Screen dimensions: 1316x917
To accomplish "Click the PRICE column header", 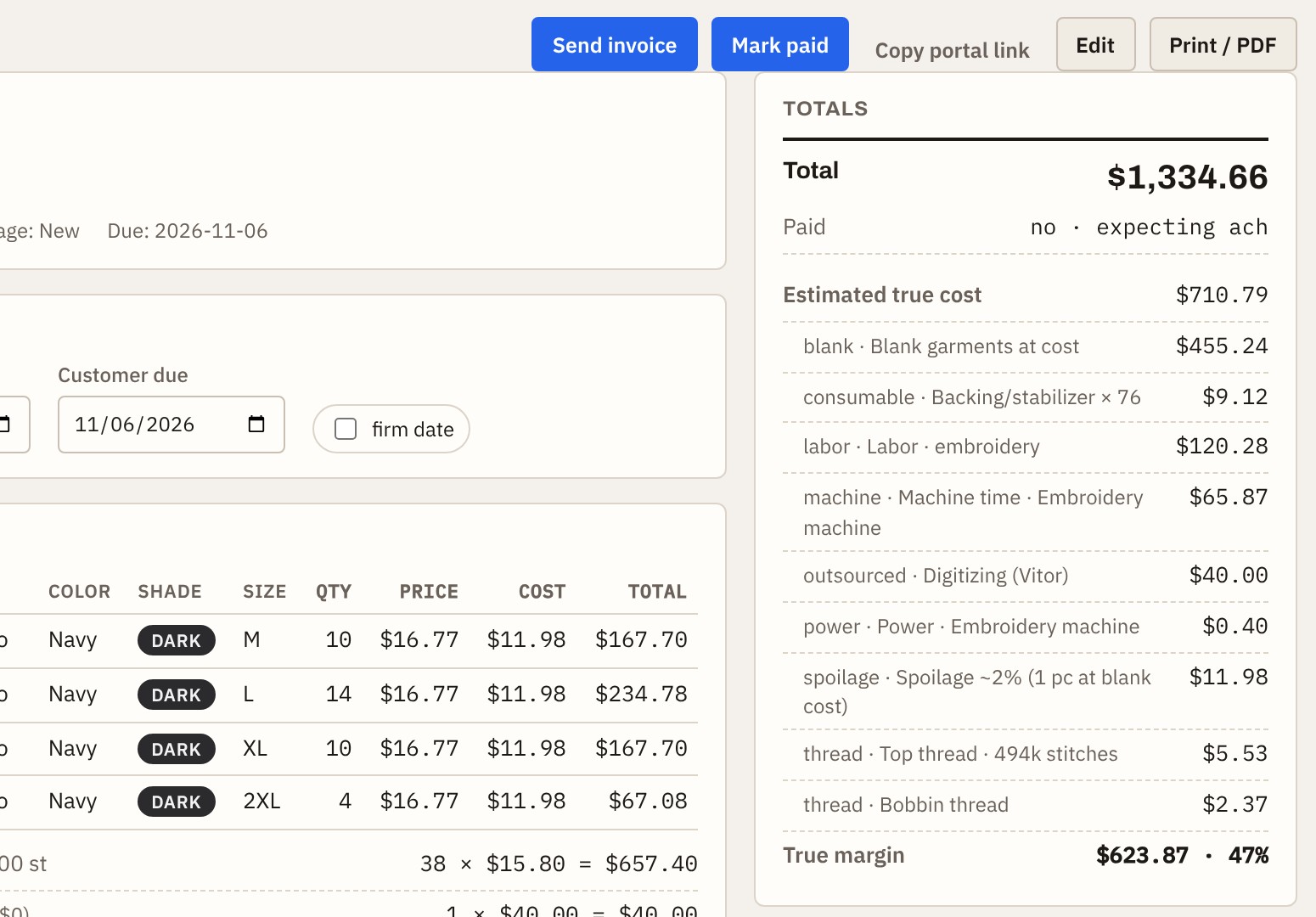I will [429, 592].
